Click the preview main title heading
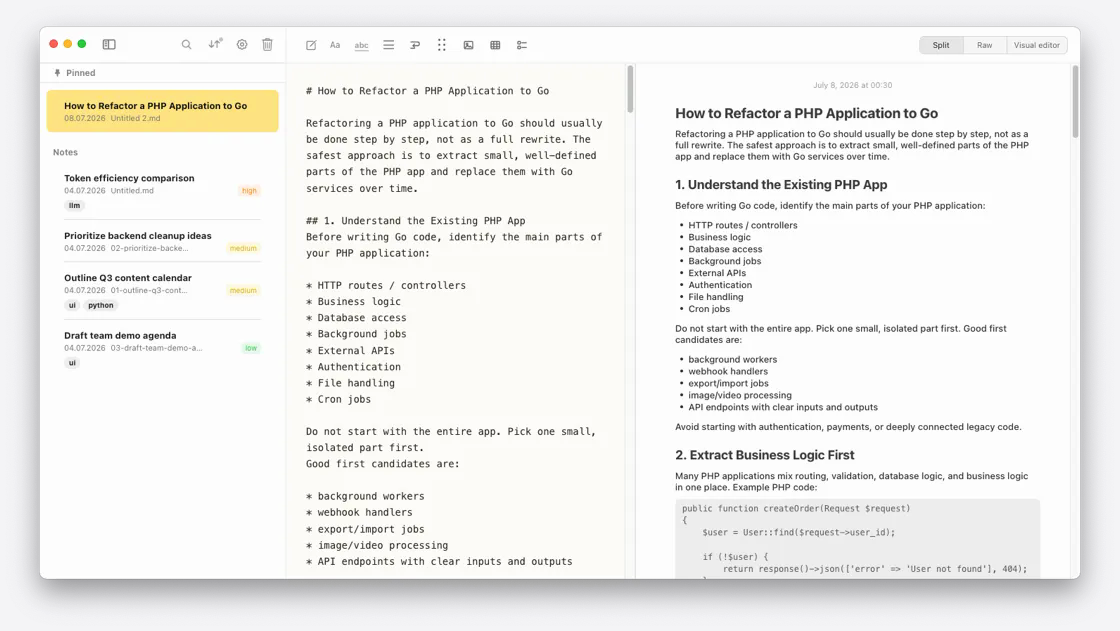This screenshot has height=631, width=1120. click(806, 114)
